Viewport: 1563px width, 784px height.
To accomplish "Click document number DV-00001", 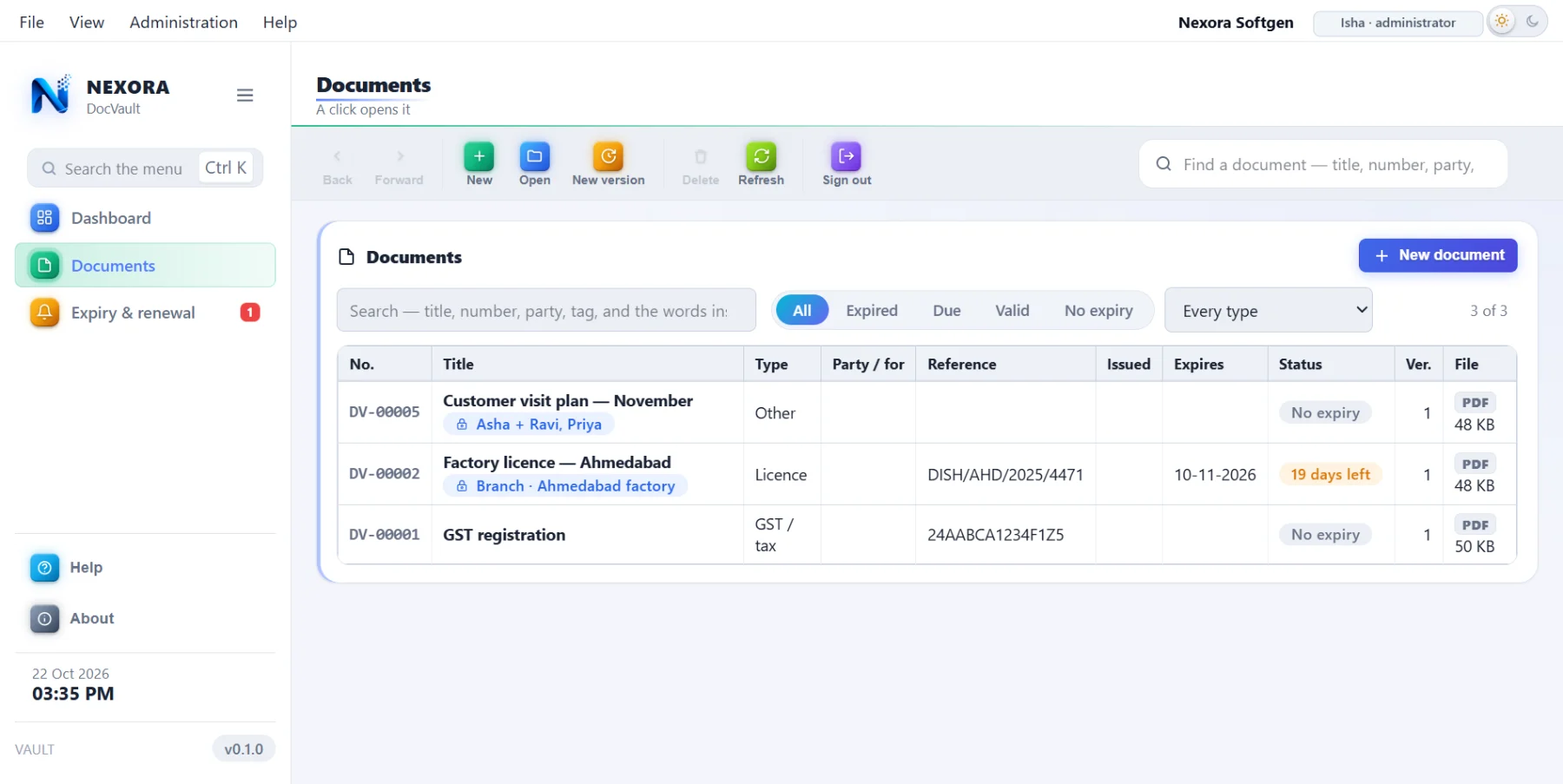I will coord(384,535).
